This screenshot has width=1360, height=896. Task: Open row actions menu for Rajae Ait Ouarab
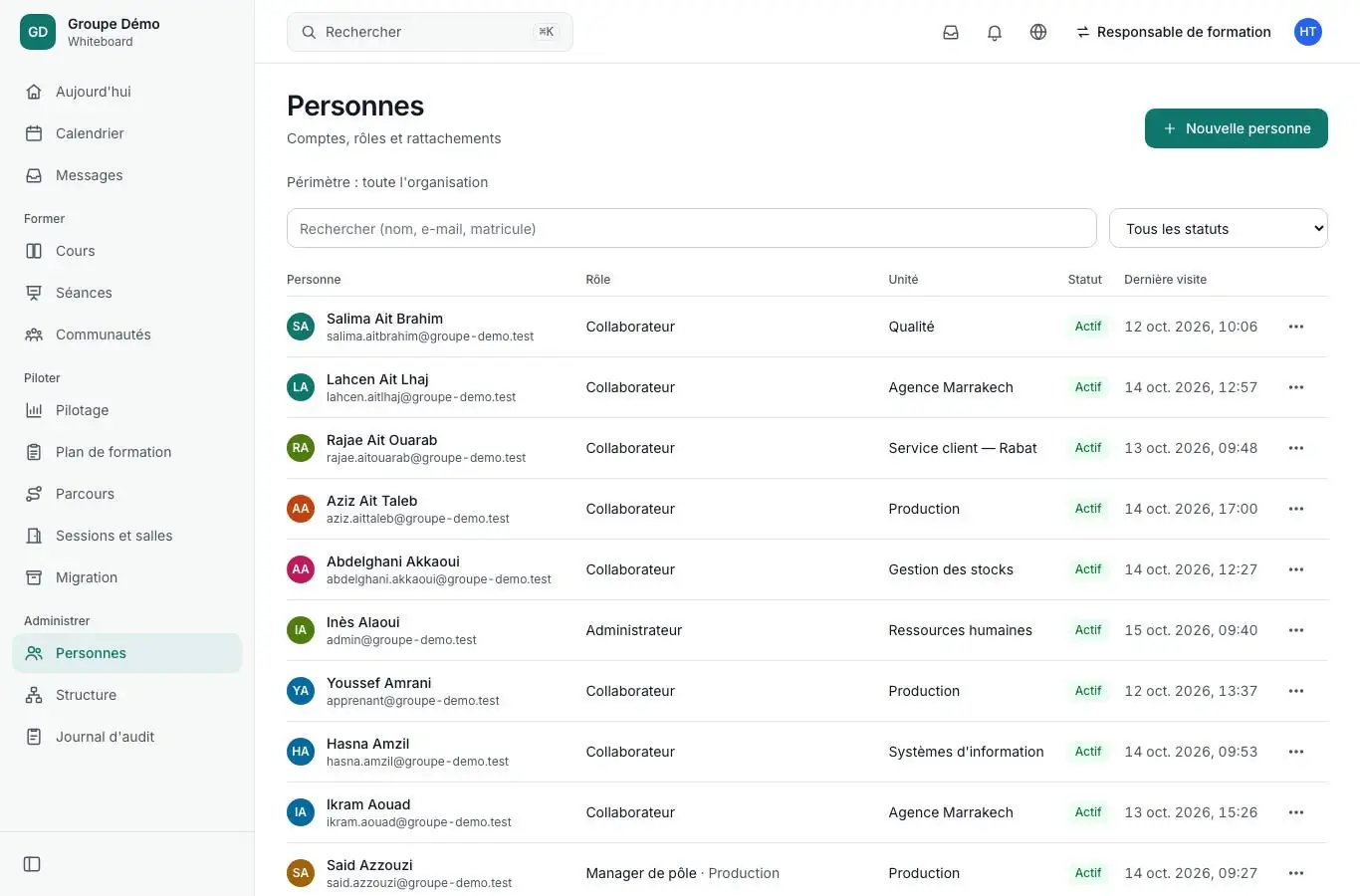pyautogui.click(x=1296, y=448)
